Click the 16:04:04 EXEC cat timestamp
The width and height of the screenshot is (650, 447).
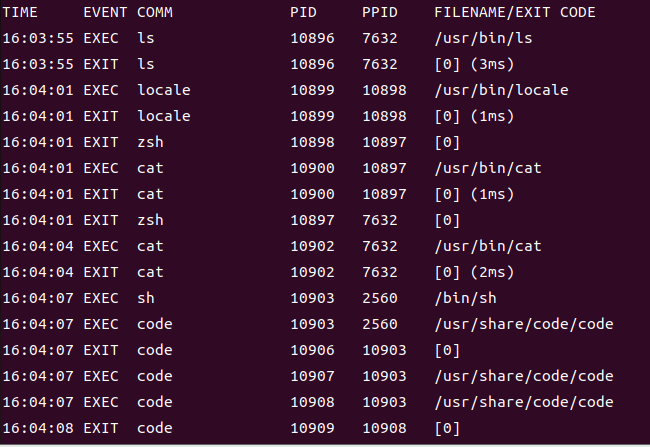(x=38, y=246)
